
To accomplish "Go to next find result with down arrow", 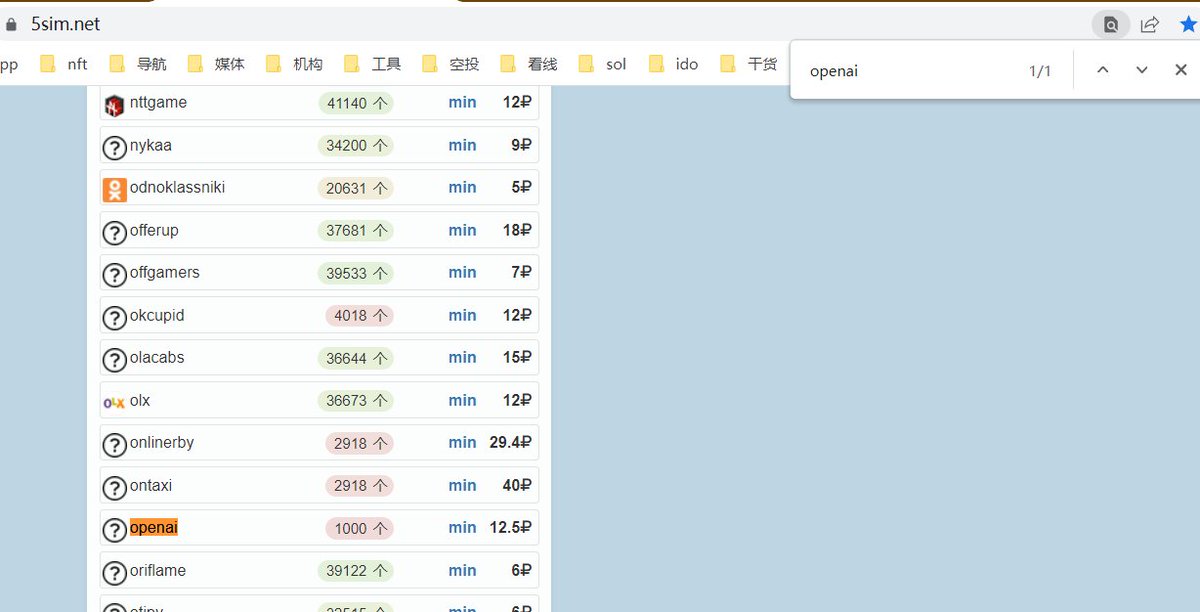I will 1141,70.
